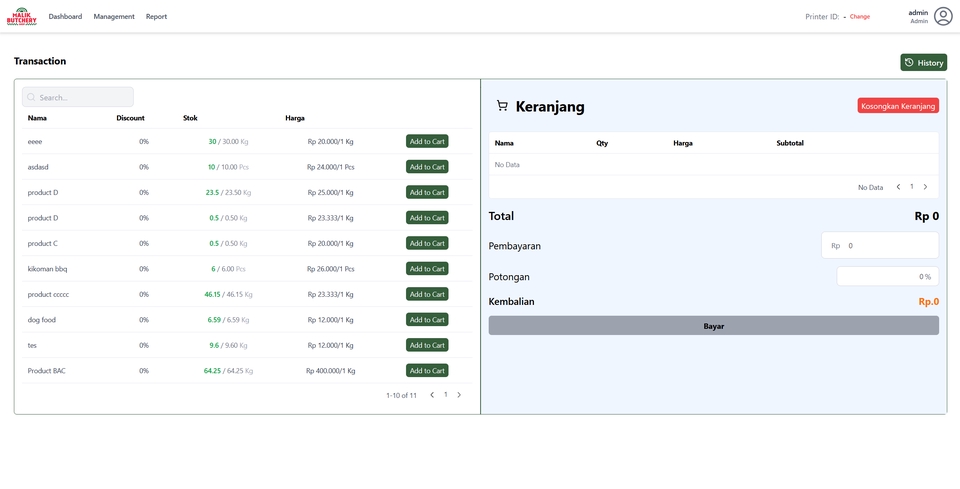Open the admin user avatar icon
The width and height of the screenshot is (960, 489).
(942, 16)
